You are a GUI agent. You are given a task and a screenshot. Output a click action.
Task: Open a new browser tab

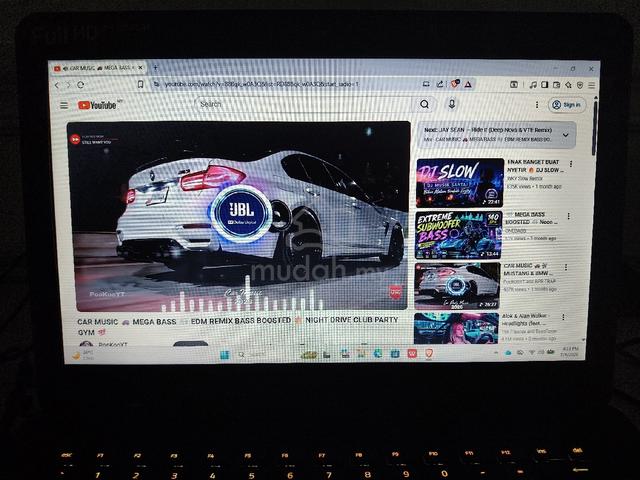click(155, 67)
